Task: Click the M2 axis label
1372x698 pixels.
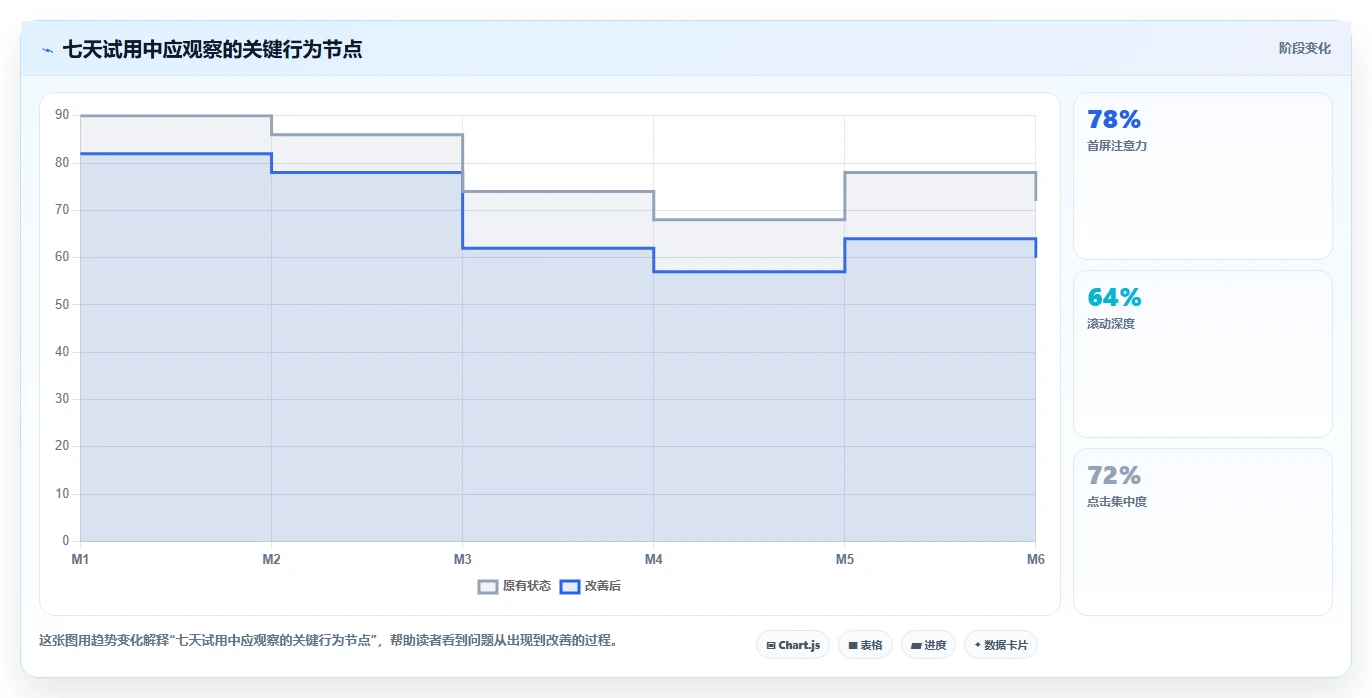Action: (x=271, y=559)
